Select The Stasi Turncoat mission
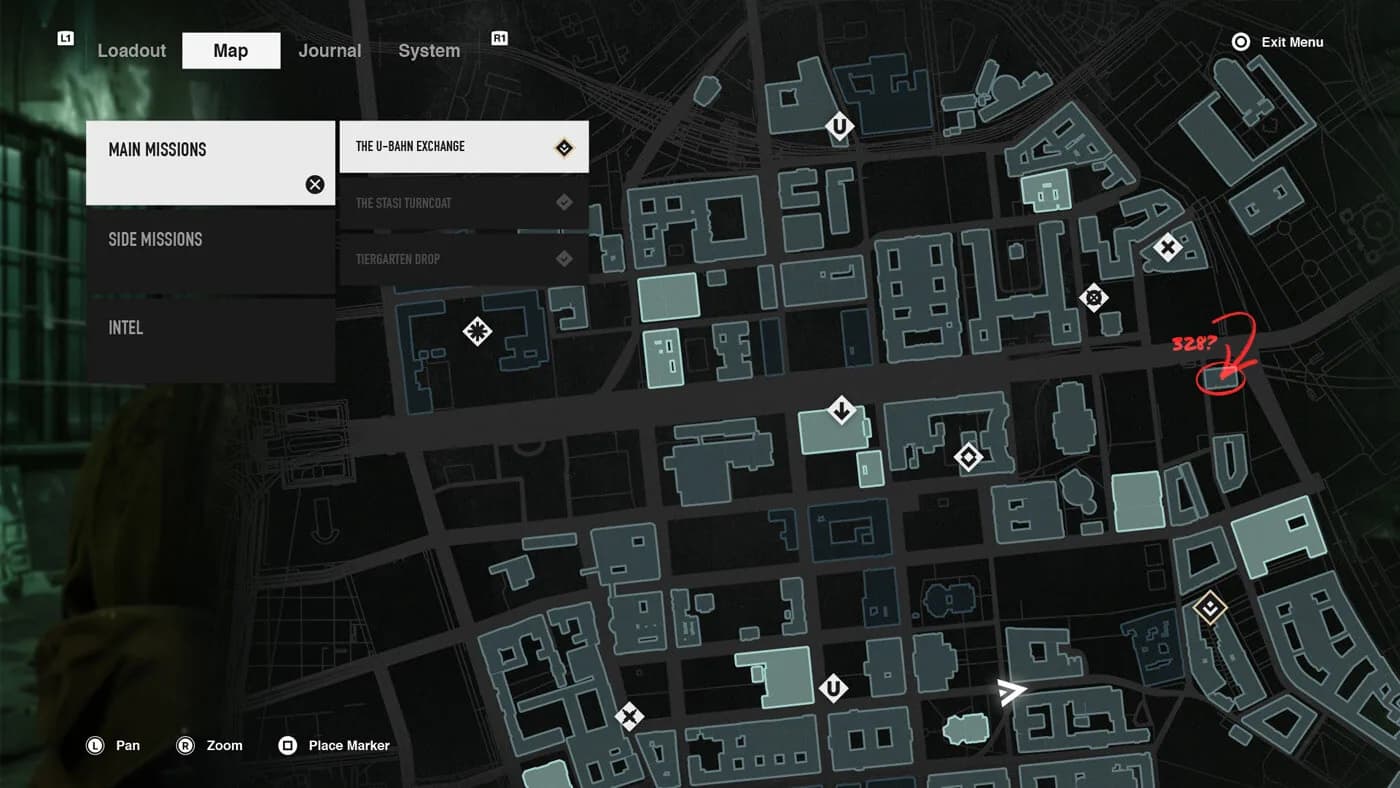The width and height of the screenshot is (1400, 788). pos(464,203)
